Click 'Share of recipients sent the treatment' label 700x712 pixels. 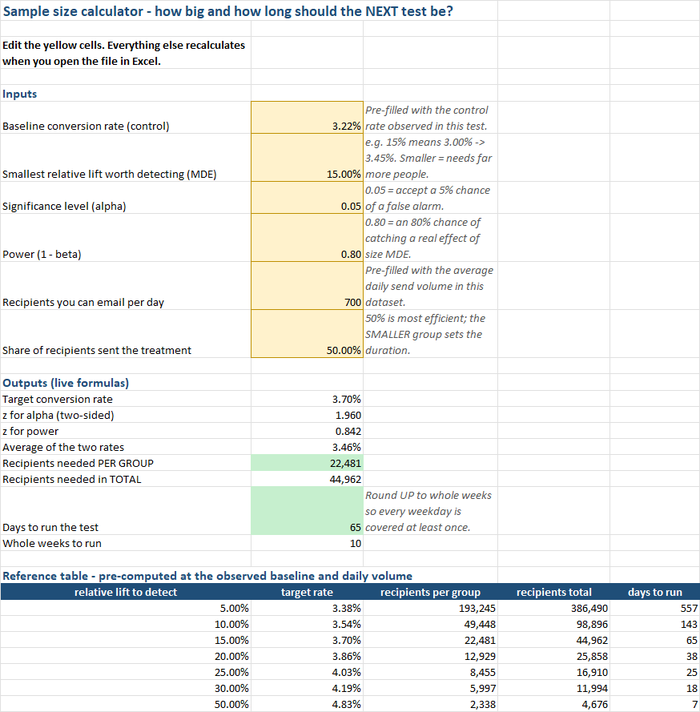pyautogui.click(x=97, y=351)
